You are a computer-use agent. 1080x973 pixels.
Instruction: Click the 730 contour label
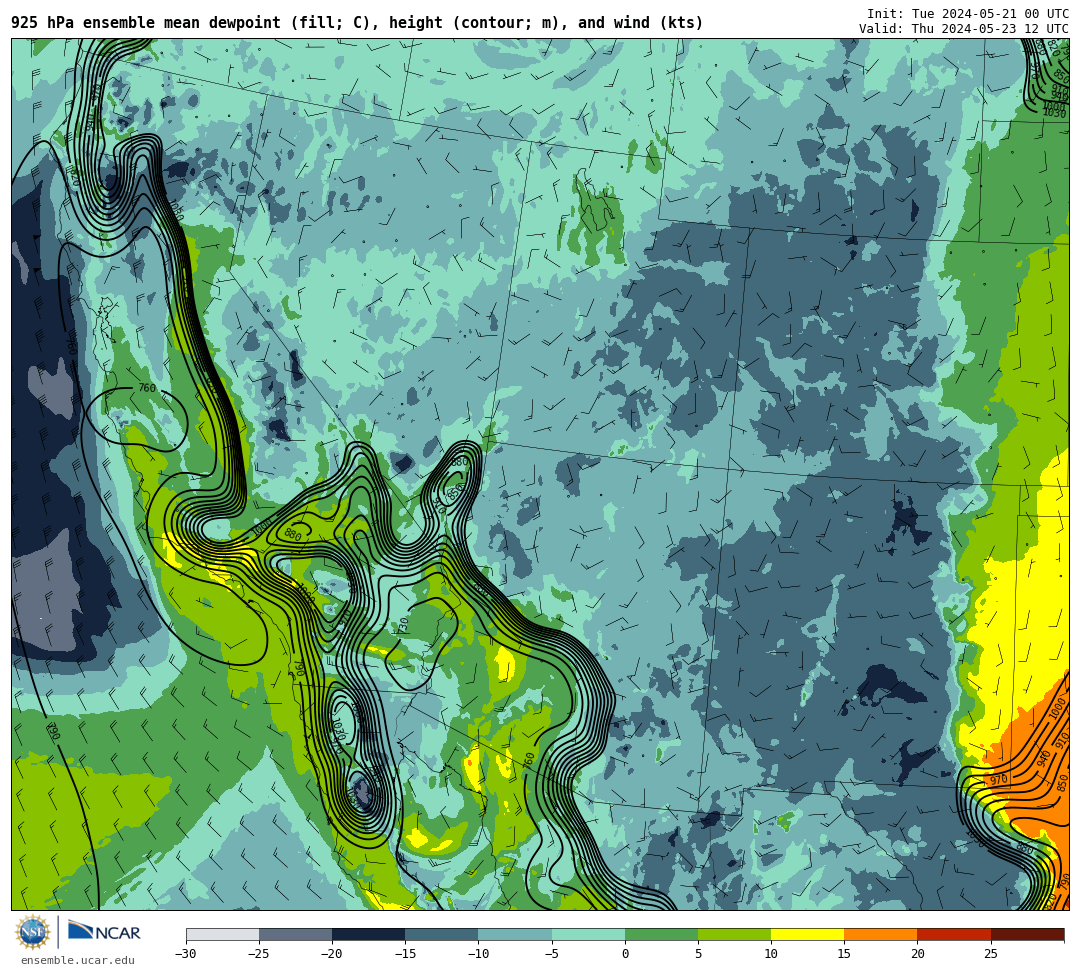click(x=404, y=625)
